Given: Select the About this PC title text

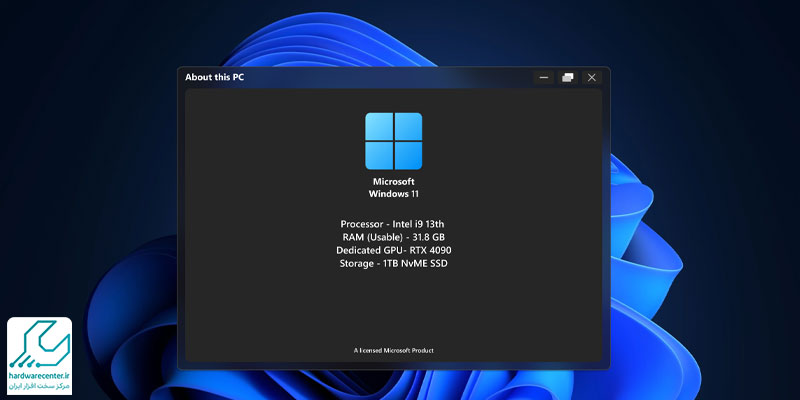Looking at the screenshot, I should (215, 78).
